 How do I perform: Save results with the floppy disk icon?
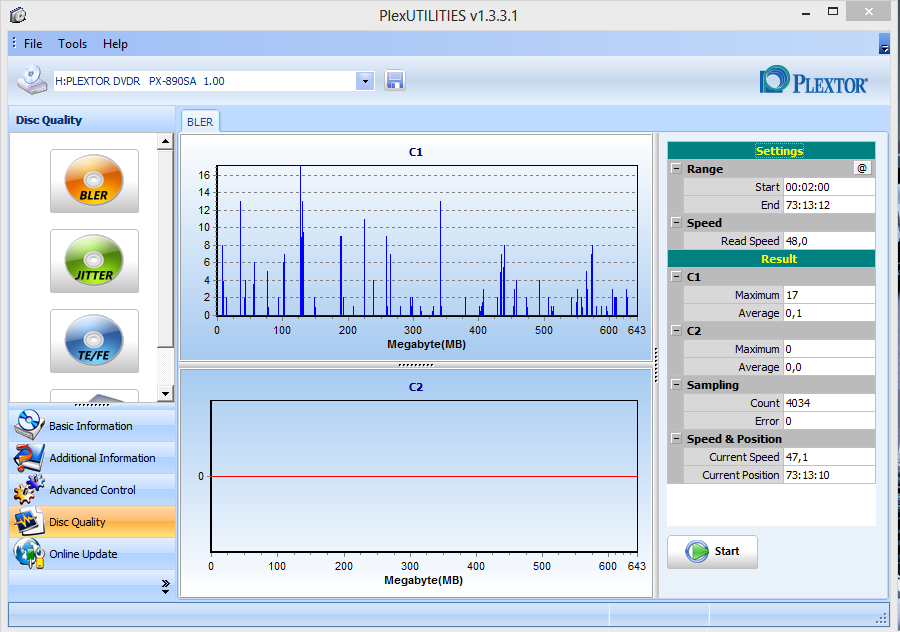pos(395,80)
